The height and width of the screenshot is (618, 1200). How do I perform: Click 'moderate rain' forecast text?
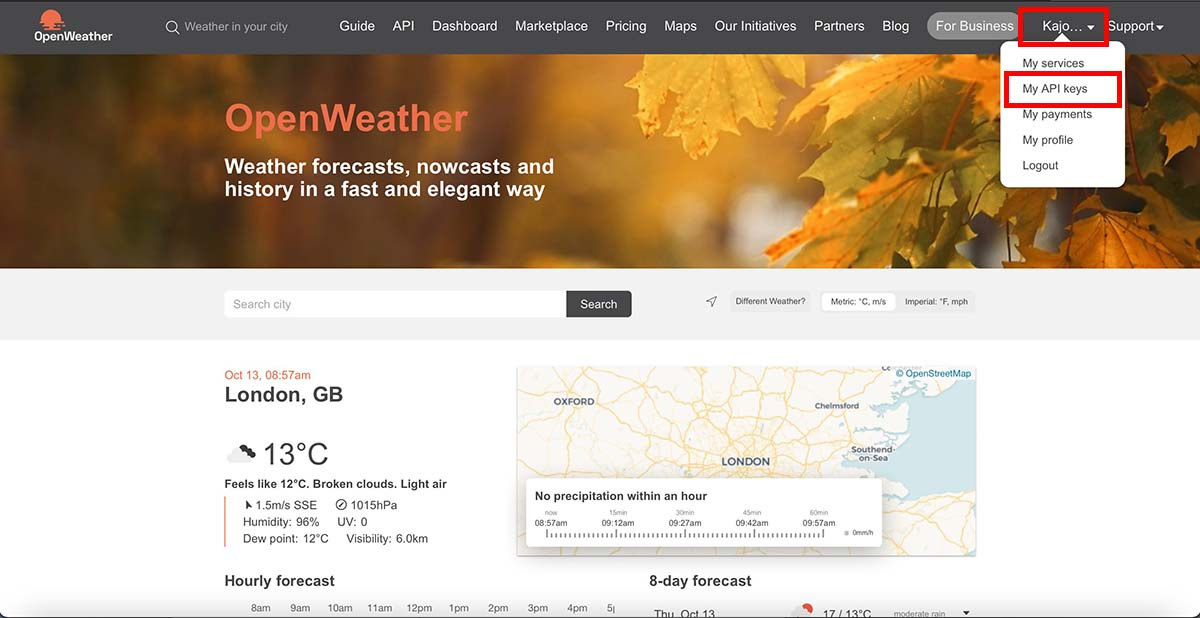click(919, 614)
